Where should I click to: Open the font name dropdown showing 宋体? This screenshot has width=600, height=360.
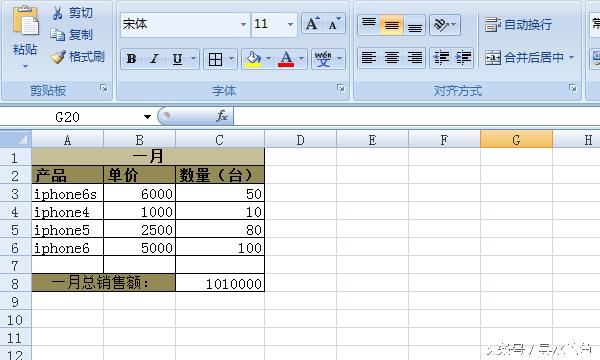(x=243, y=24)
